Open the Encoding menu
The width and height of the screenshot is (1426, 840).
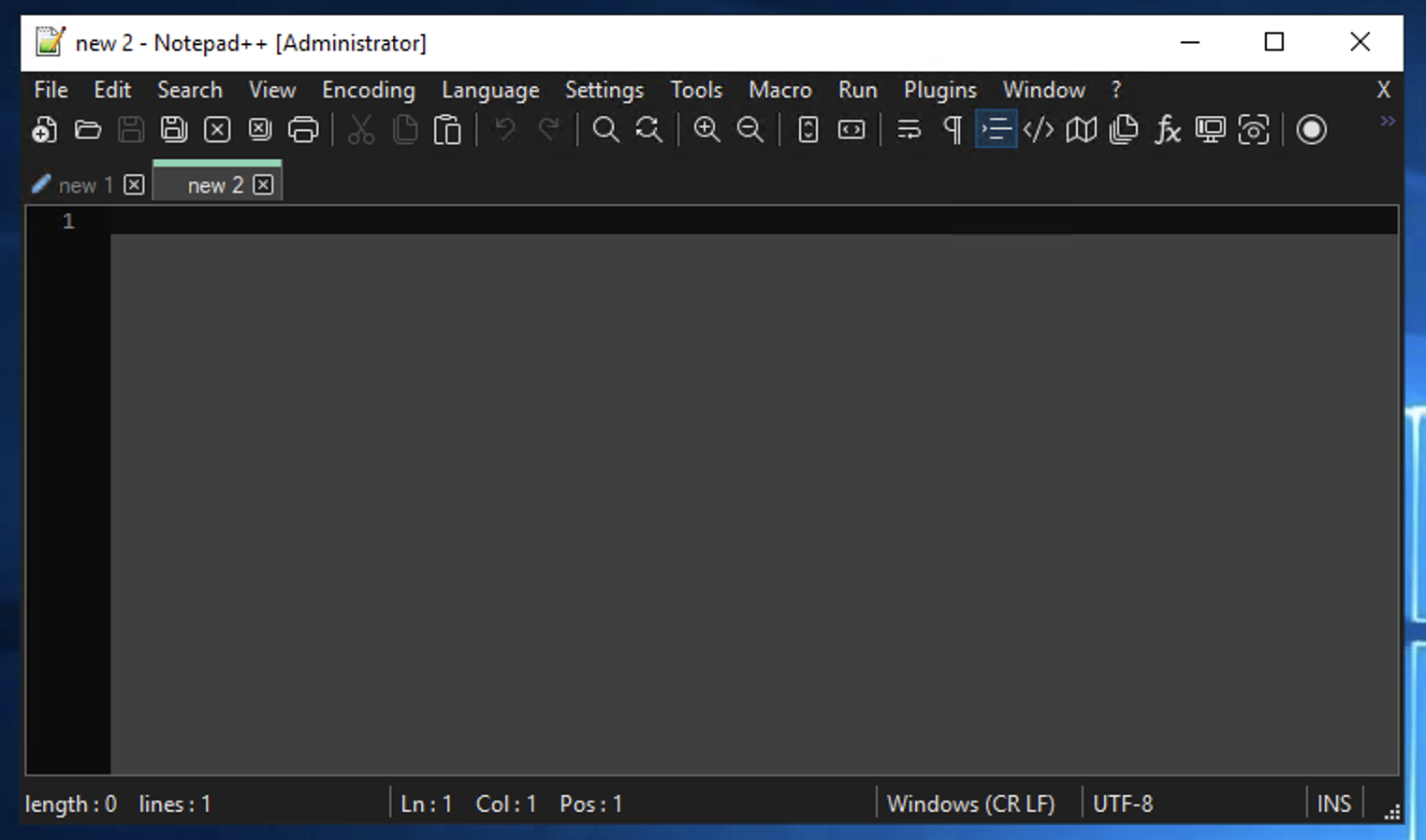(x=369, y=90)
